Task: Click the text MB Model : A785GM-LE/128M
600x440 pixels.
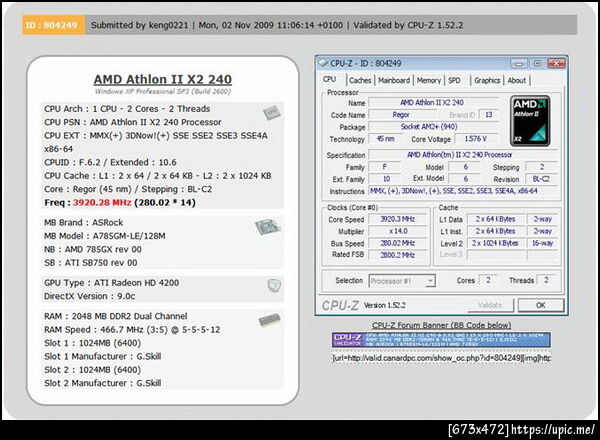Action: tap(105, 236)
